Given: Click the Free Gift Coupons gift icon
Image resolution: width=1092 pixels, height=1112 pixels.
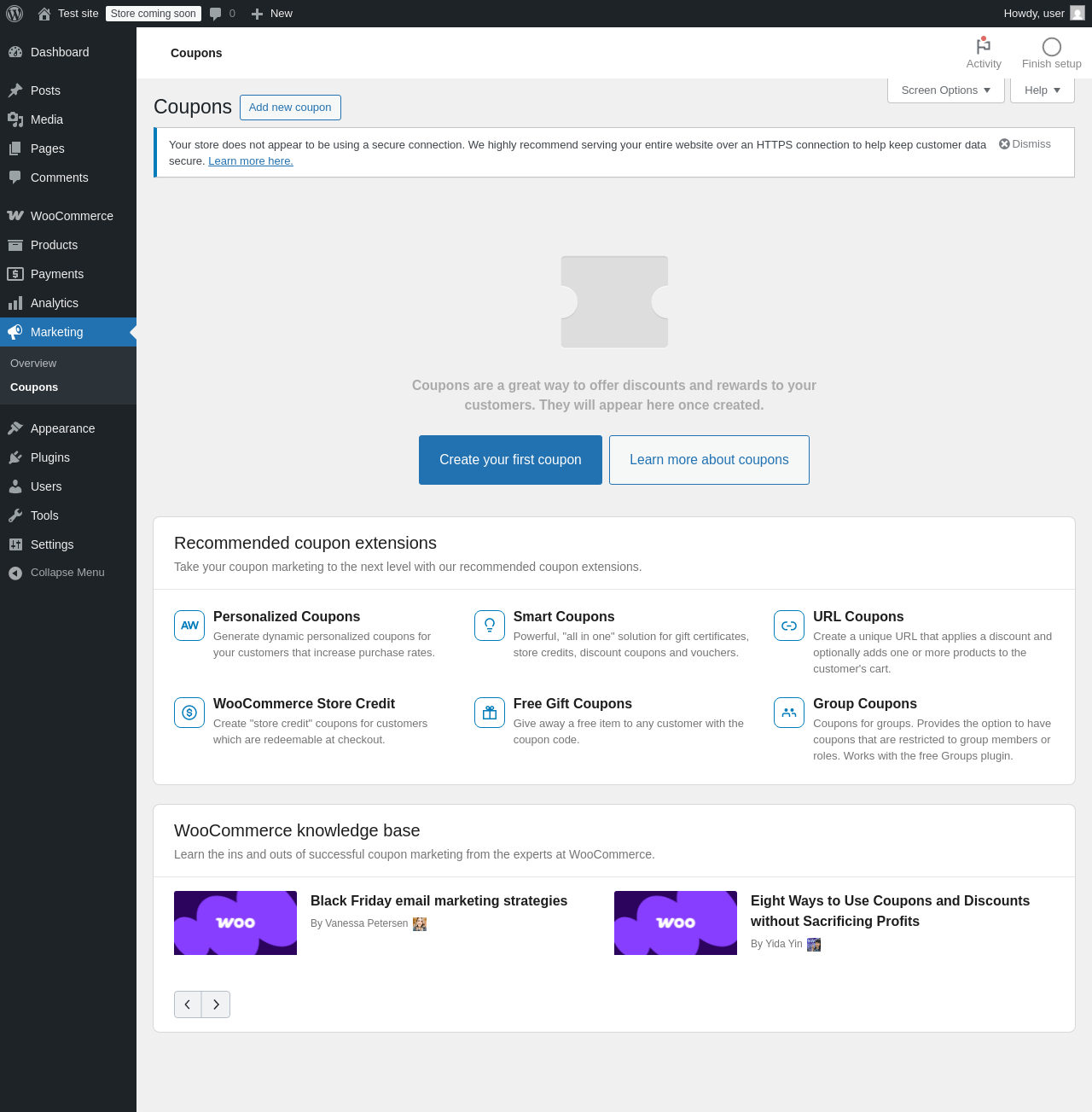Looking at the screenshot, I should 490,713.
